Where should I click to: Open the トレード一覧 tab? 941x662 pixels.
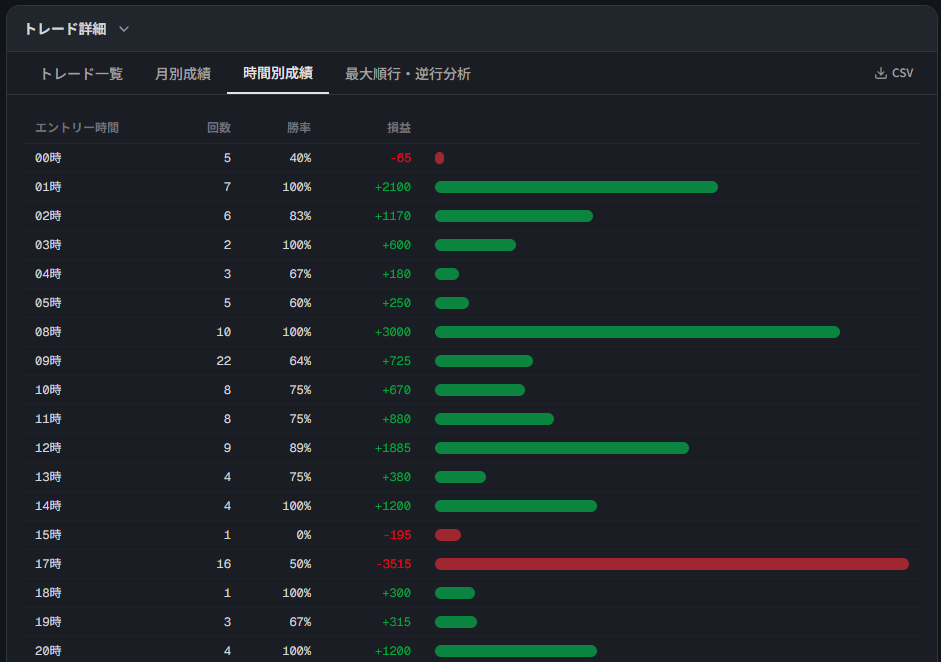[x=82, y=74]
